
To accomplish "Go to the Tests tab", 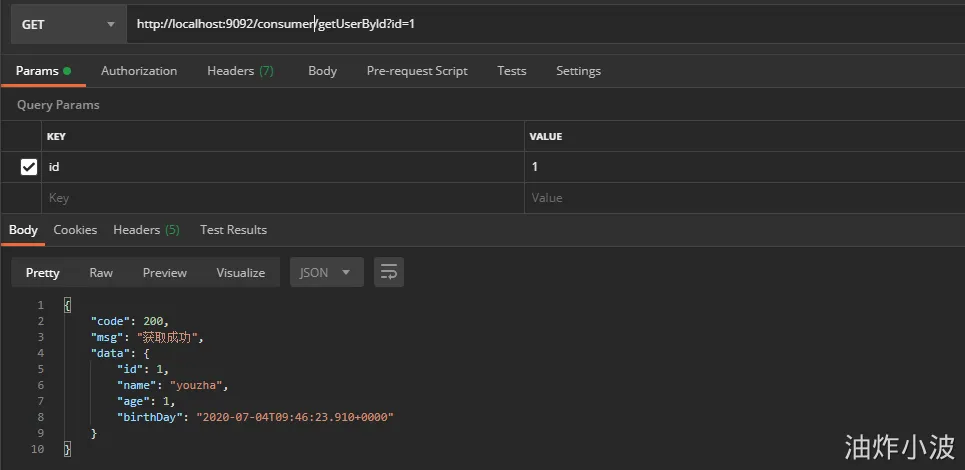I will click(x=511, y=71).
